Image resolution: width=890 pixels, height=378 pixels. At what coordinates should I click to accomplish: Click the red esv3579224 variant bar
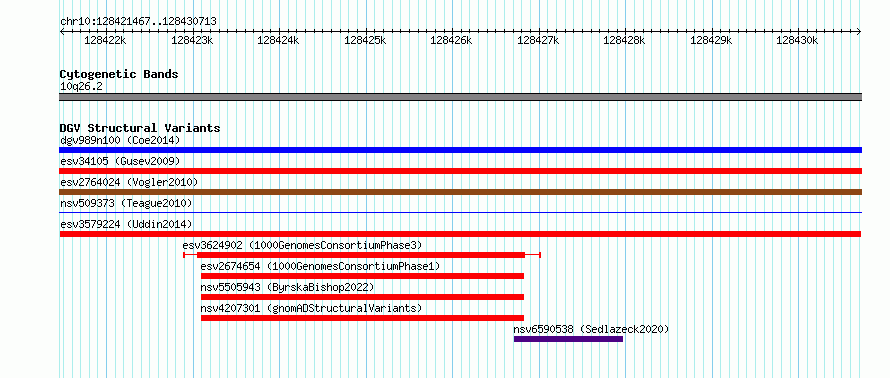(460, 234)
